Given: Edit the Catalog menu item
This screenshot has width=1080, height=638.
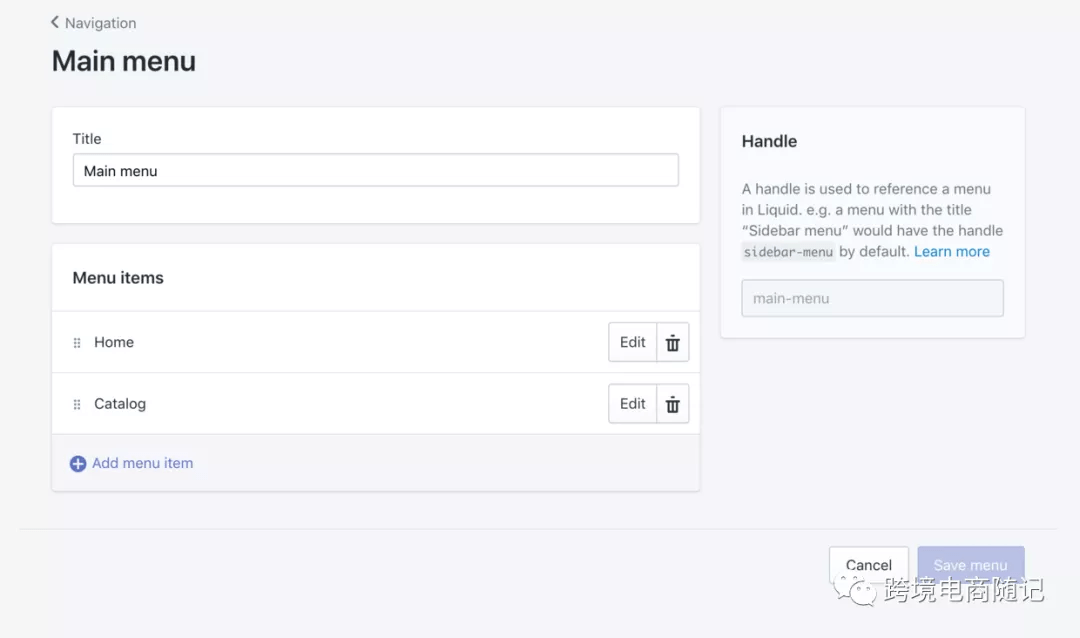Looking at the screenshot, I should pyautogui.click(x=632, y=404).
